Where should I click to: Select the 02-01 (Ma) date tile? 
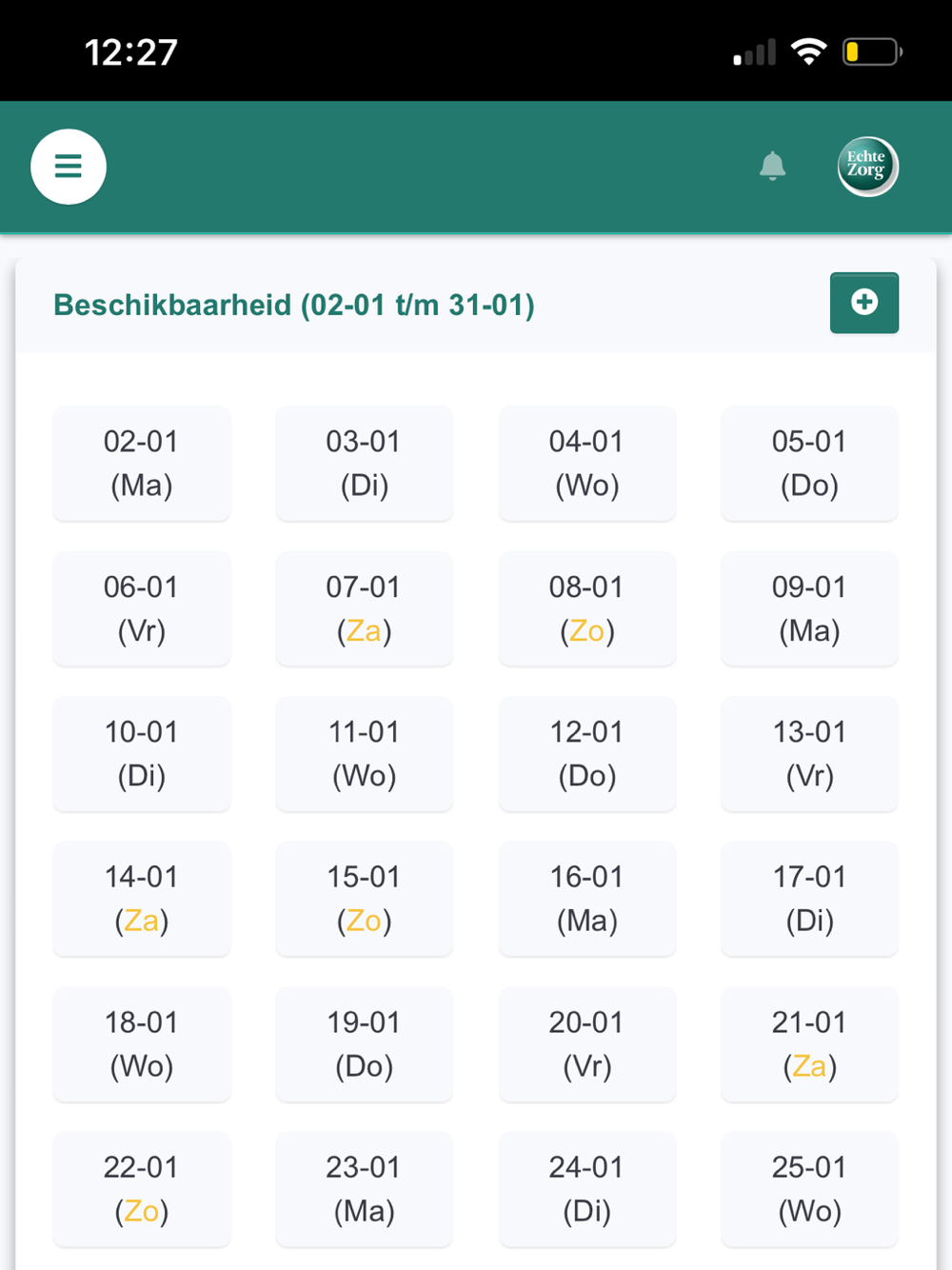pyautogui.click(x=142, y=464)
